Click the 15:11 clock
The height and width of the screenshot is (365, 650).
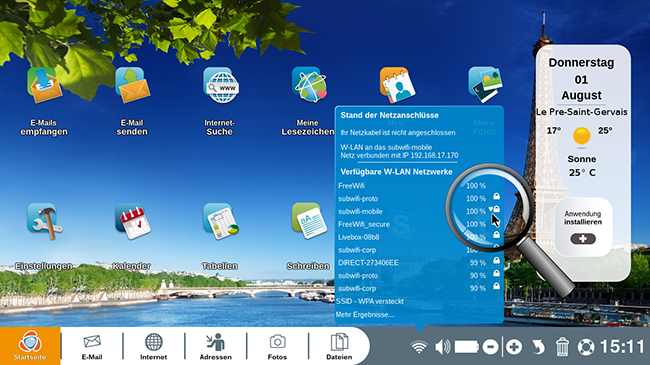tap(622, 347)
